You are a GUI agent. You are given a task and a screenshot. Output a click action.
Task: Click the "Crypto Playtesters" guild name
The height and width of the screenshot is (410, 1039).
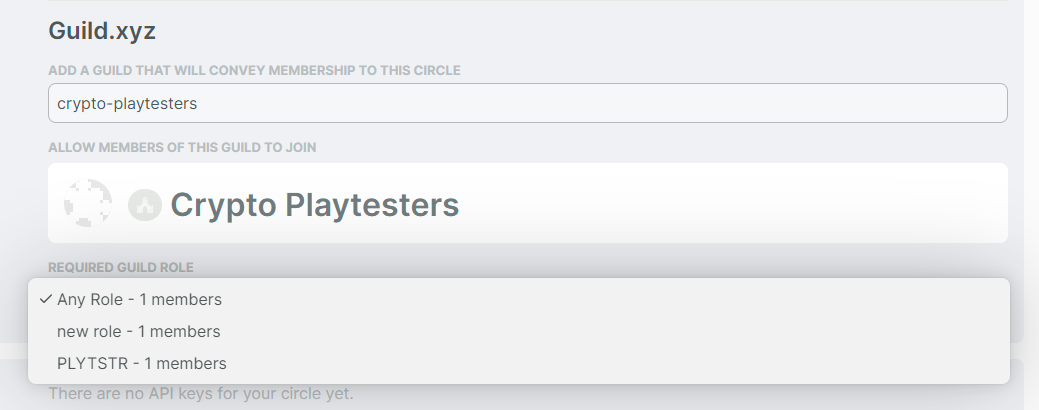pyautogui.click(x=314, y=204)
